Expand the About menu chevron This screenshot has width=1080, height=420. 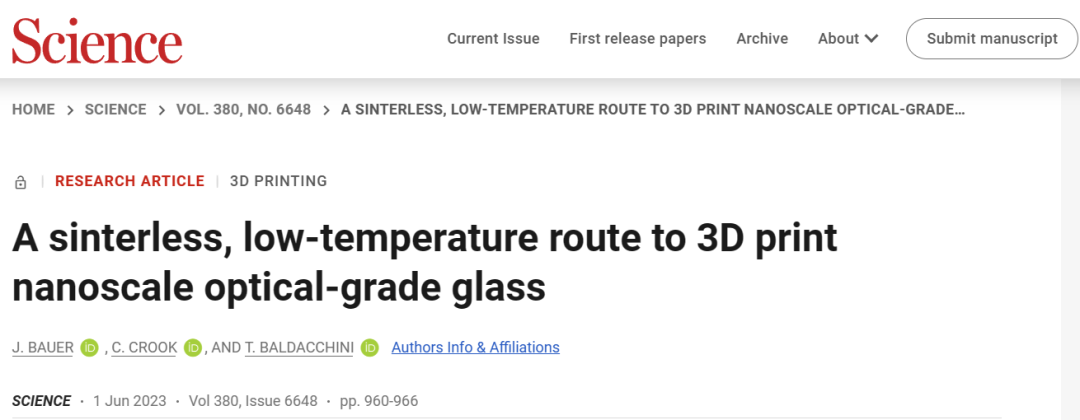coord(871,39)
